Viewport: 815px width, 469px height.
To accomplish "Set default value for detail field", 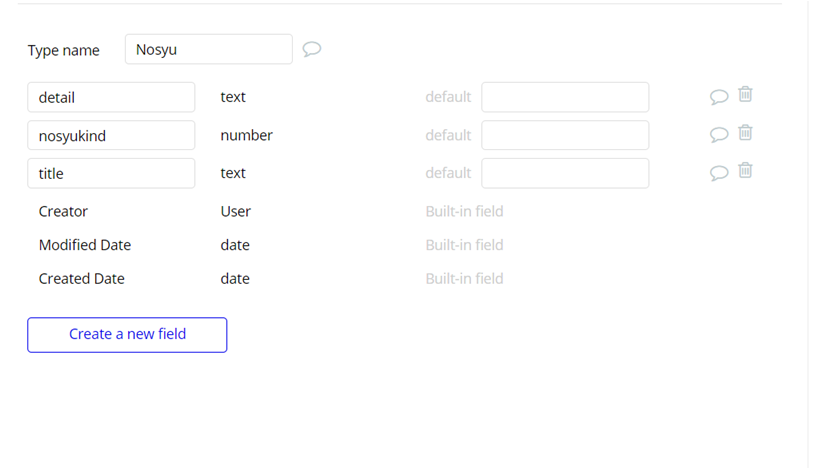I will click(565, 97).
